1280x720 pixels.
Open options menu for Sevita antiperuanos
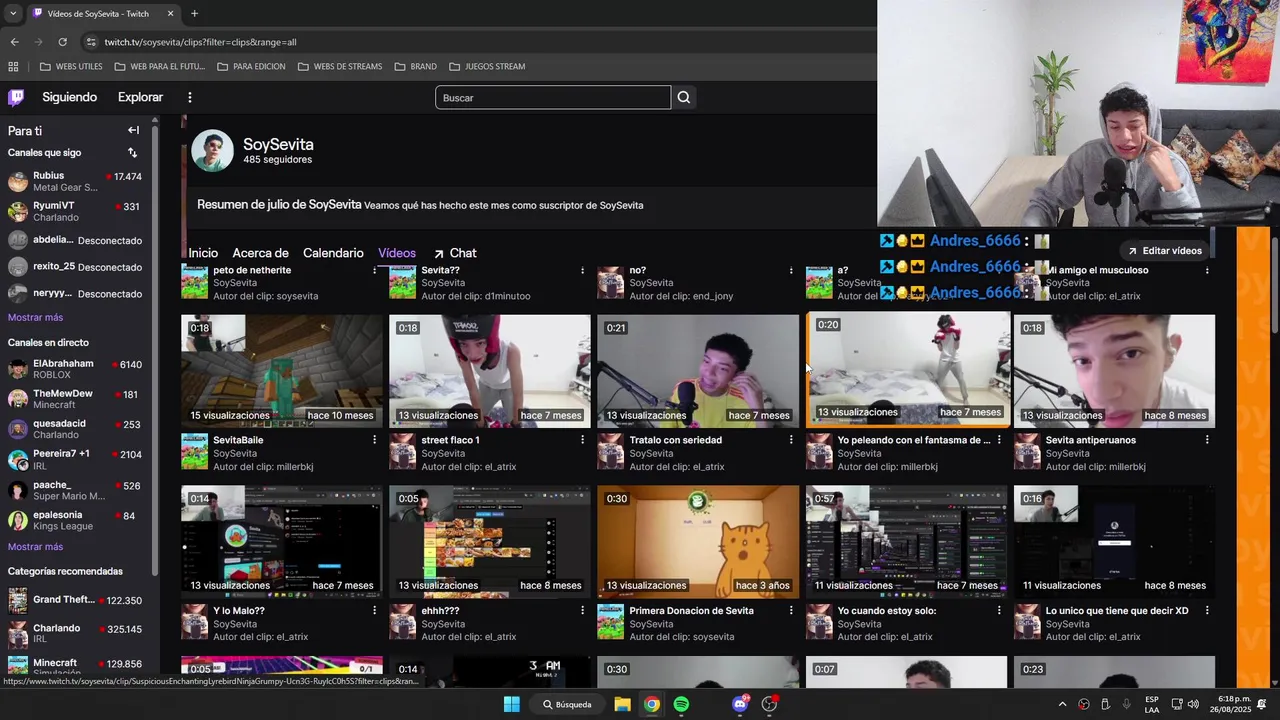pos(1207,440)
